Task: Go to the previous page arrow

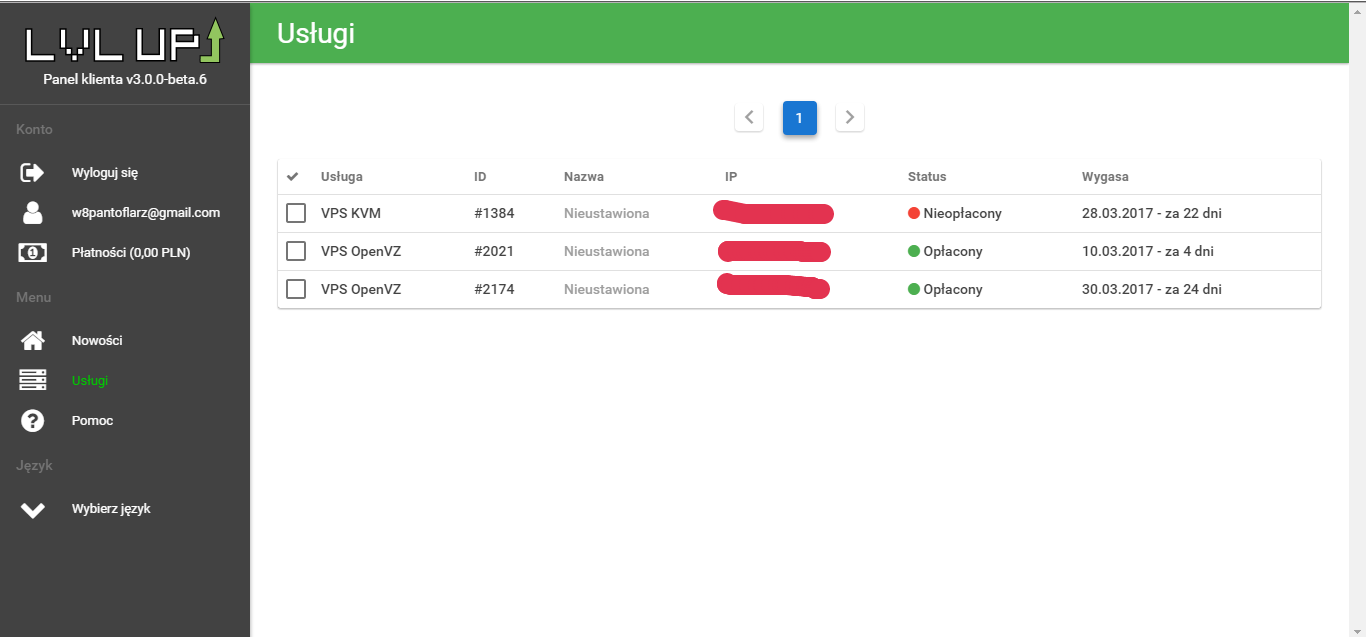Action: [749, 117]
